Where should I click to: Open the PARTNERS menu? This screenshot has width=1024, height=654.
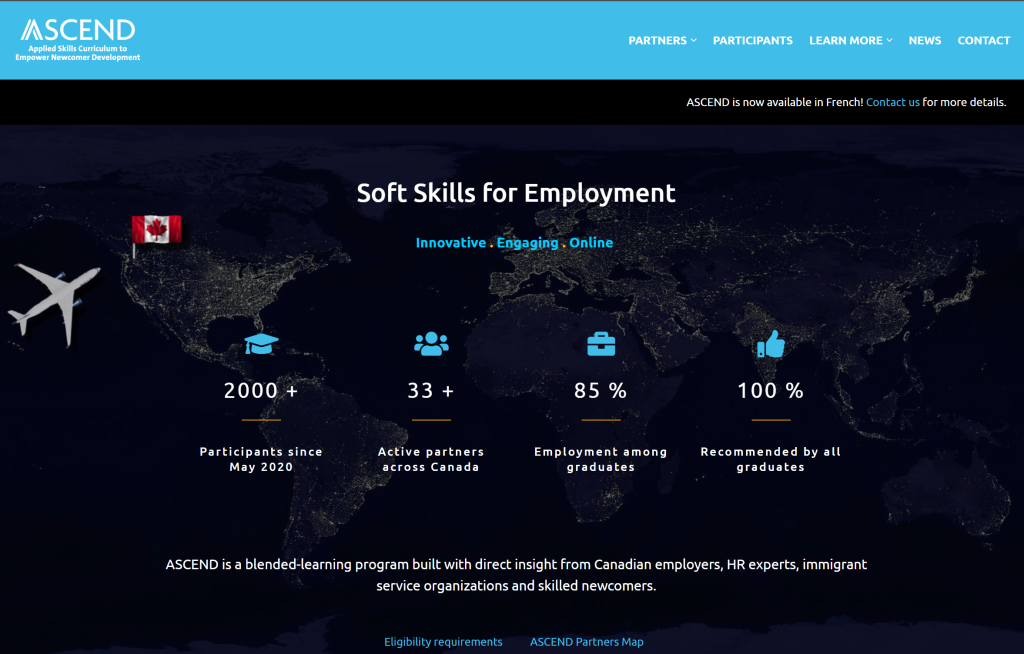(x=658, y=41)
